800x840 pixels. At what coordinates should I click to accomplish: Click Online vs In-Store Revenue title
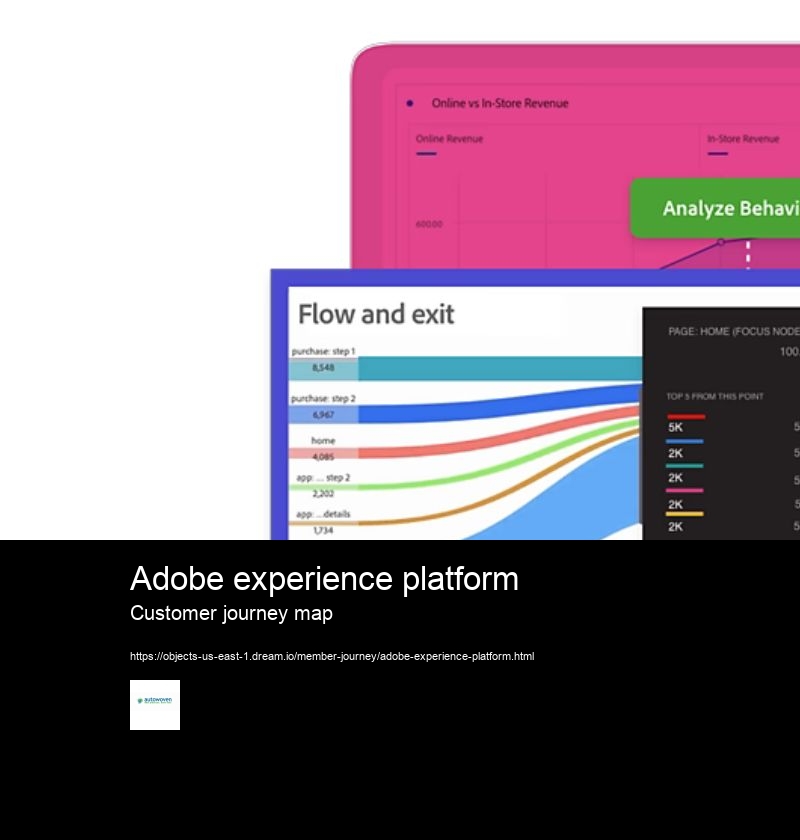[x=500, y=103]
